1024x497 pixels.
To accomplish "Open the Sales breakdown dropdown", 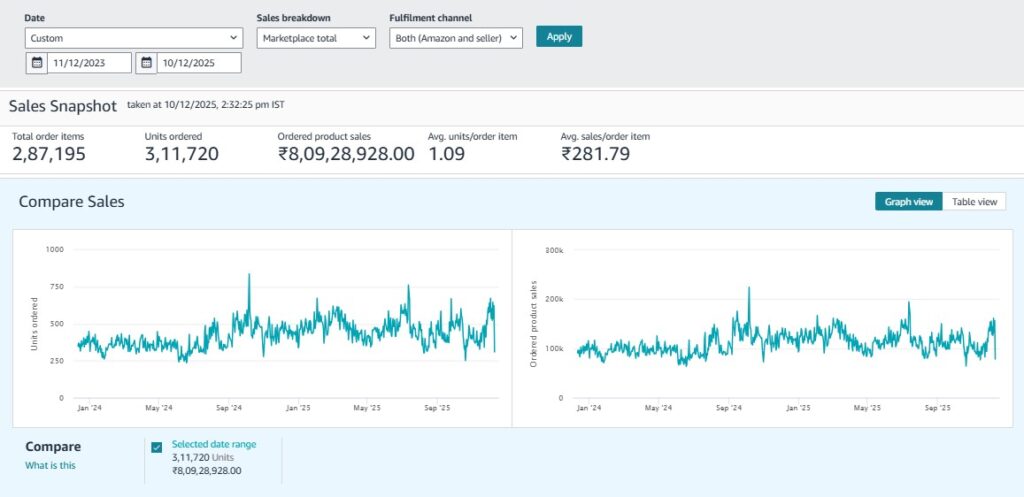I will [316, 38].
